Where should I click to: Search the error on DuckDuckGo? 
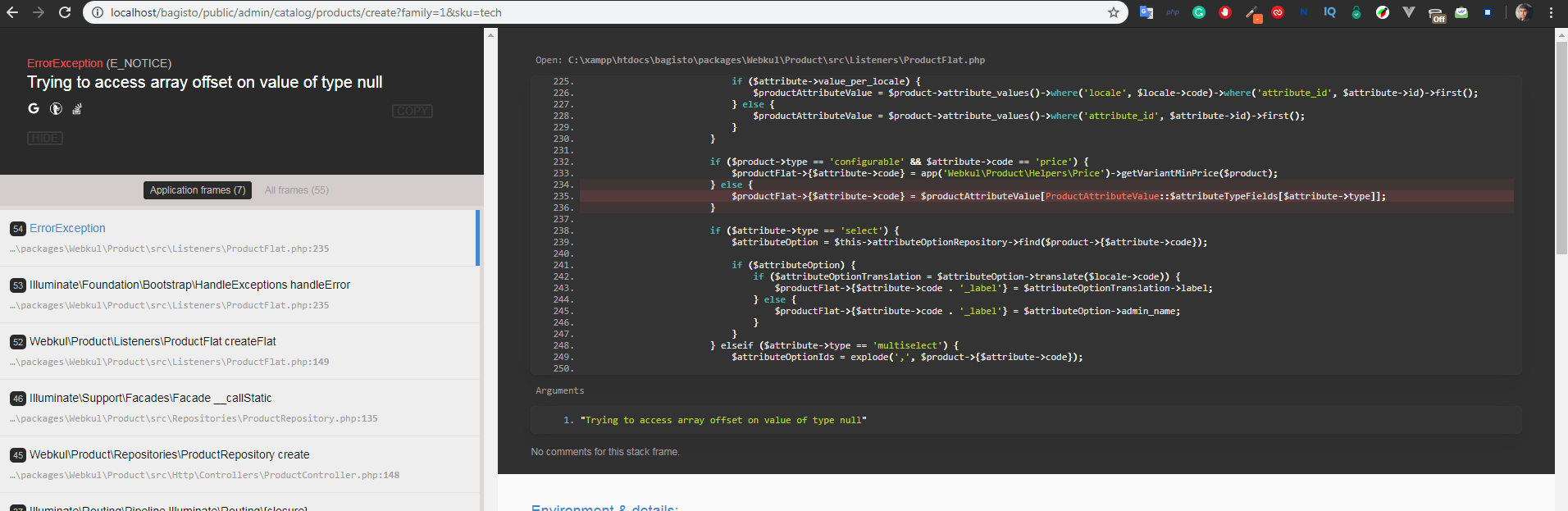[x=56, y=108]
